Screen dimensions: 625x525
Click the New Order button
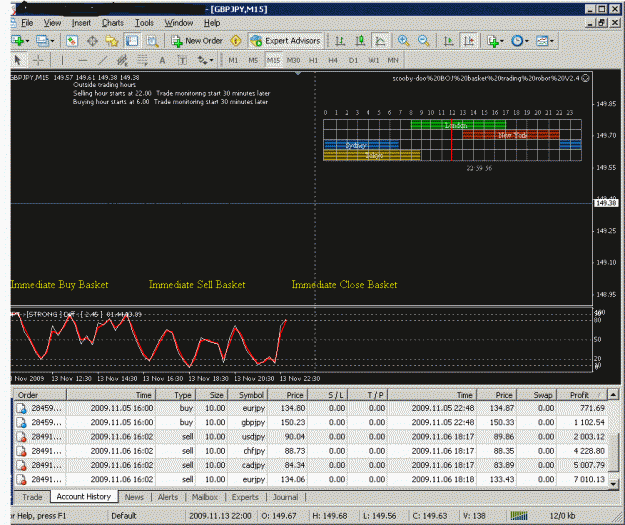pyautogui.click(x=197, y=41)
